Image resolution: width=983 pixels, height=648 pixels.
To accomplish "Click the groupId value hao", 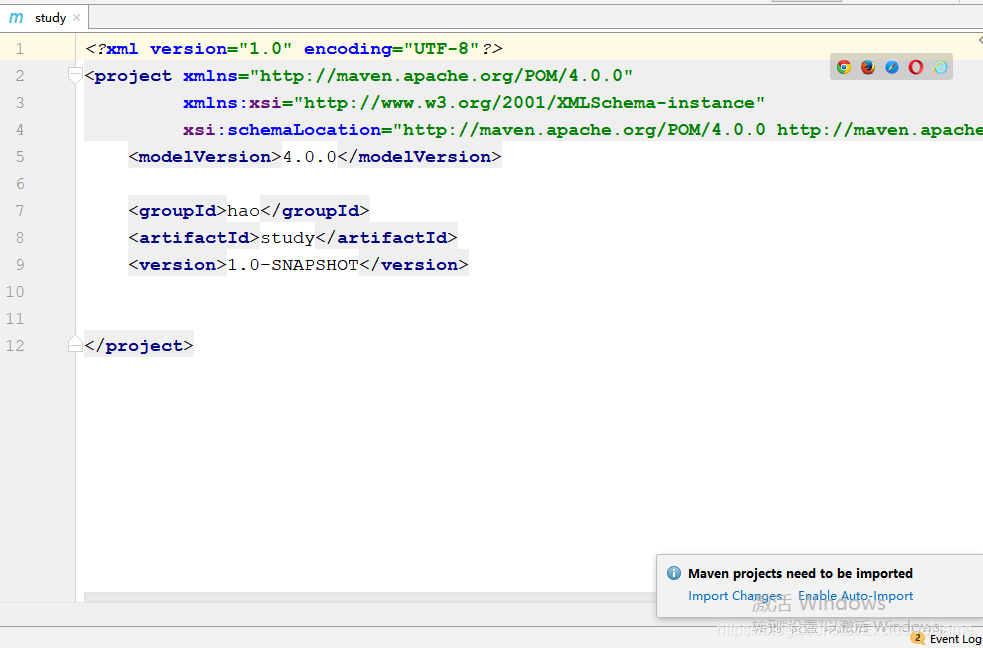I will (x=243, y=211).
